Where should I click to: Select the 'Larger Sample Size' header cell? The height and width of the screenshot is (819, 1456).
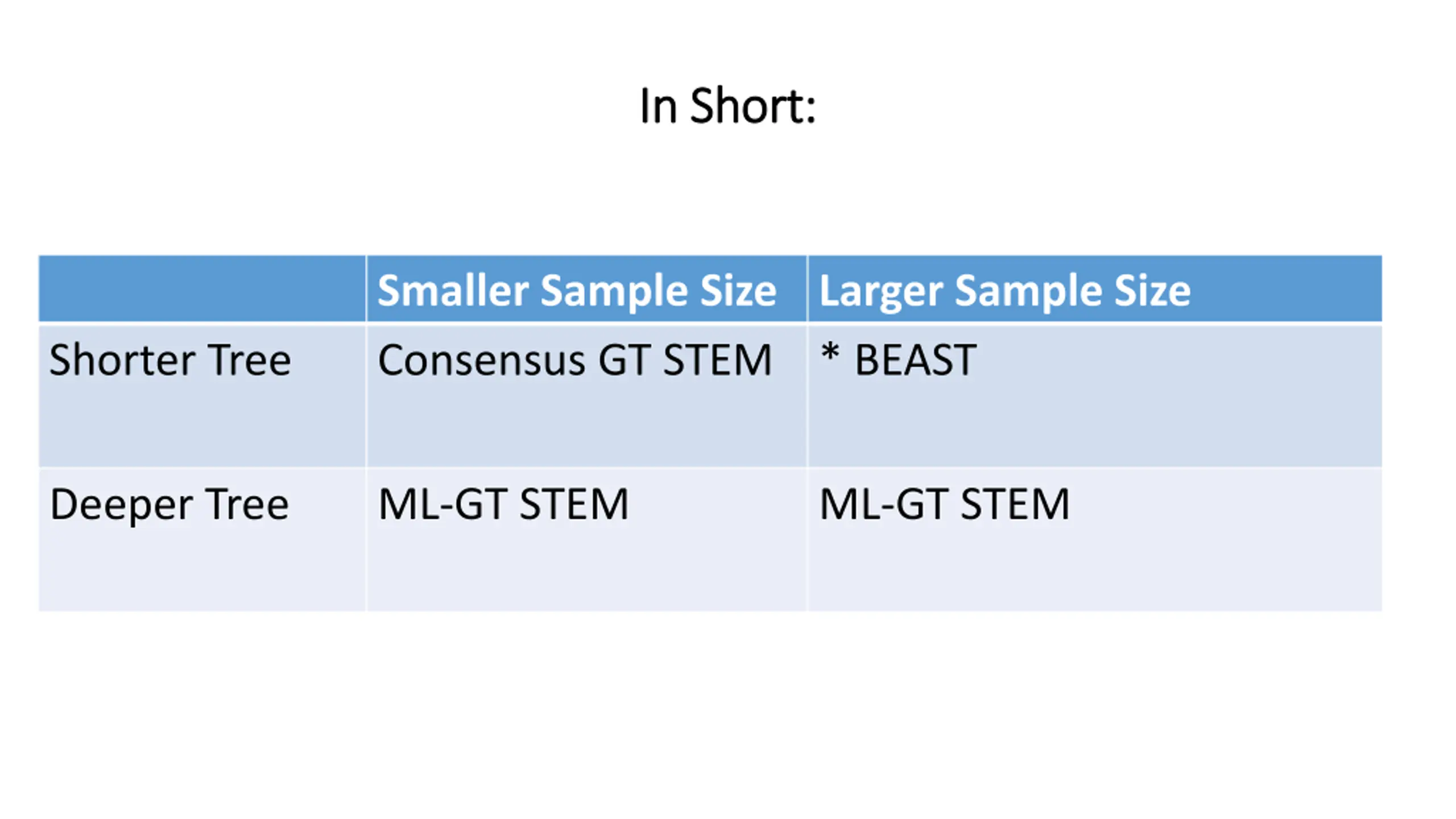click(x=1095, y=288)
